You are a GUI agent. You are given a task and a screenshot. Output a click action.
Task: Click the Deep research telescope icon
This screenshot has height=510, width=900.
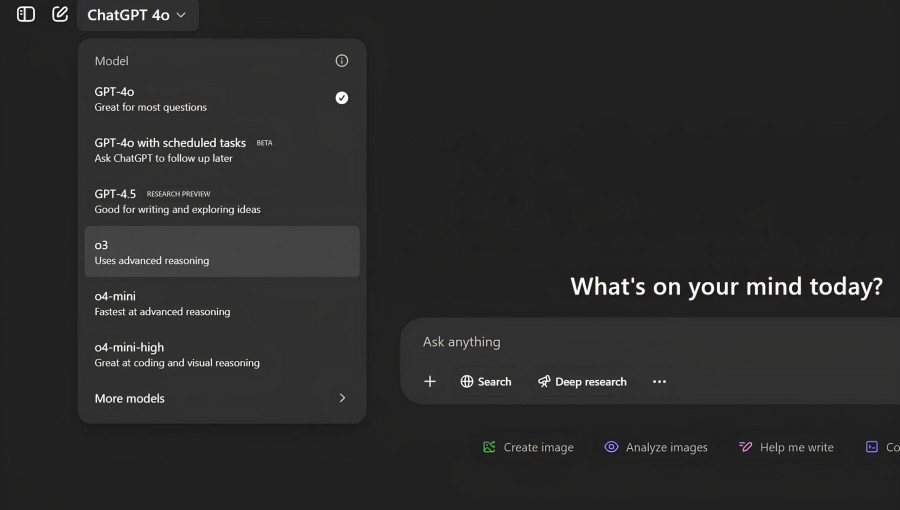(544, 381)
